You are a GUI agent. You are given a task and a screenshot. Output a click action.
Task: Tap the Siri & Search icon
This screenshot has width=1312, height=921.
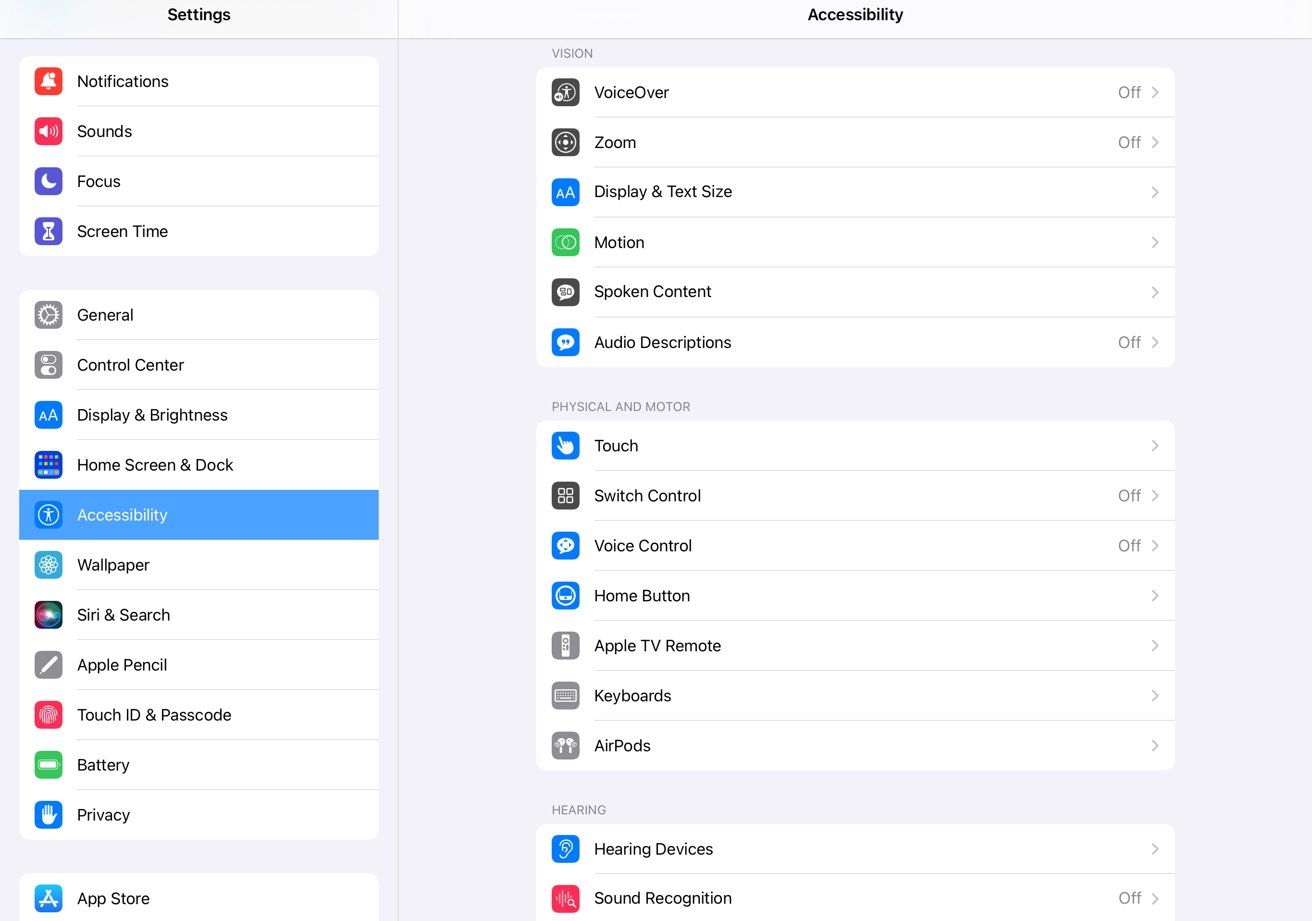pyautogui.click(x=48, y=615)
